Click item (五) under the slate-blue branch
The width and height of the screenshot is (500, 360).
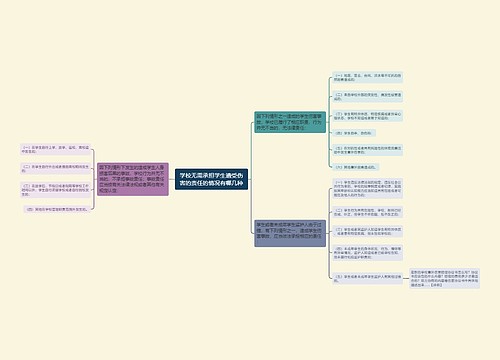pos(368,278)
